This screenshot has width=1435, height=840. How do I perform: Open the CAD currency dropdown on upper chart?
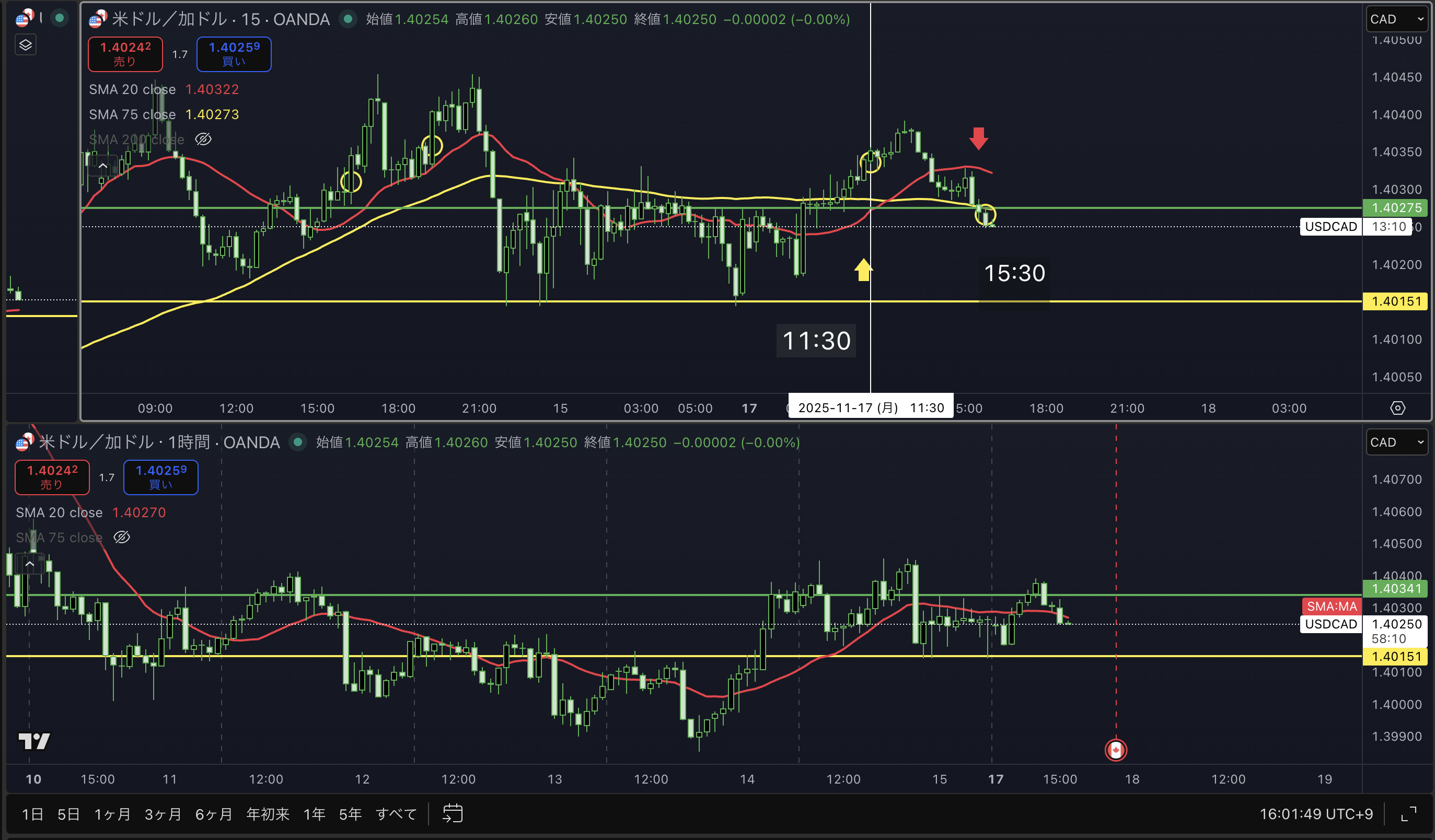click(1396, 19)
